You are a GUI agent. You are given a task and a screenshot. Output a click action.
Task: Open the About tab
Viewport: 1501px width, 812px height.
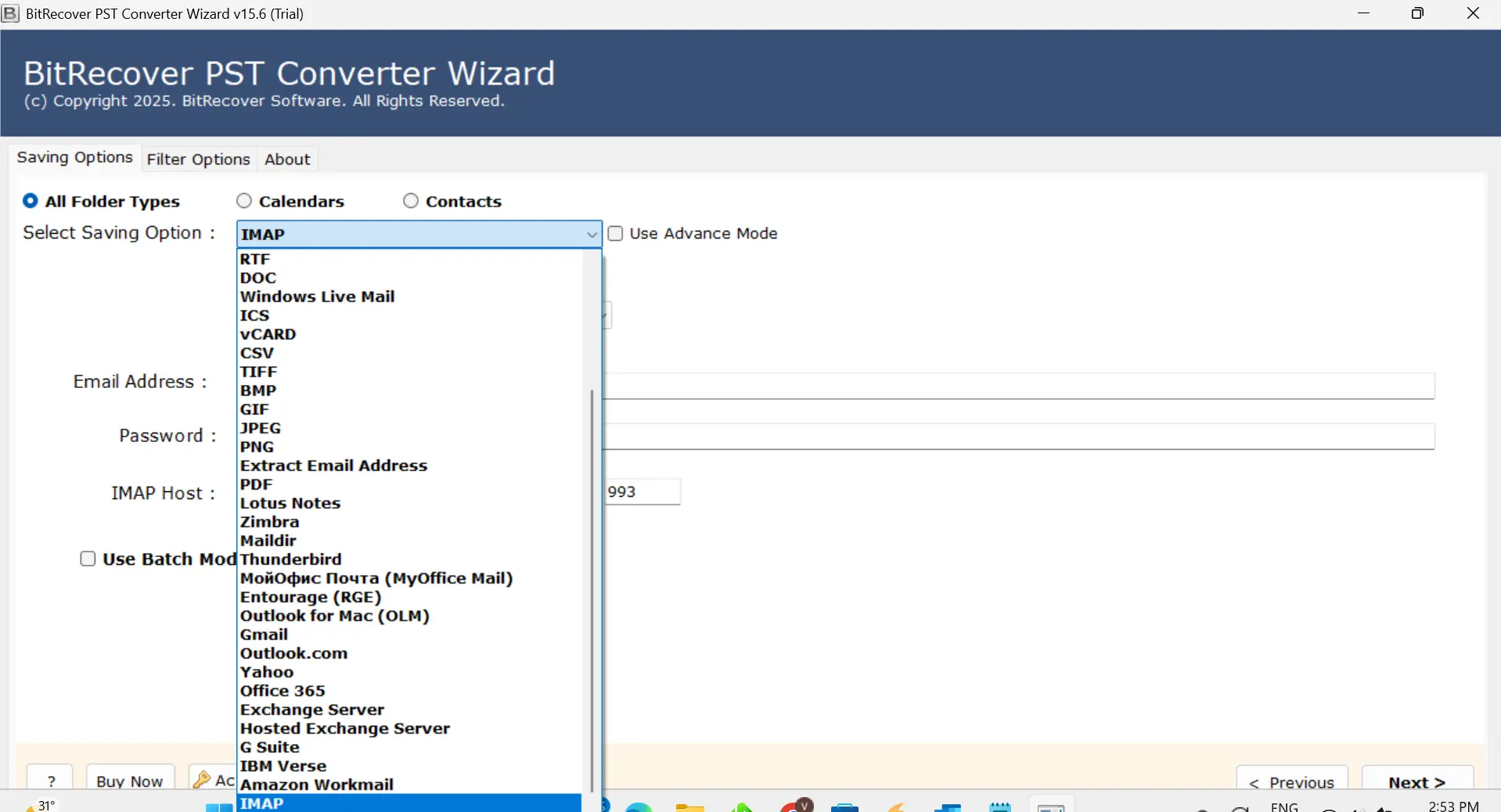(x=287, y=160)
